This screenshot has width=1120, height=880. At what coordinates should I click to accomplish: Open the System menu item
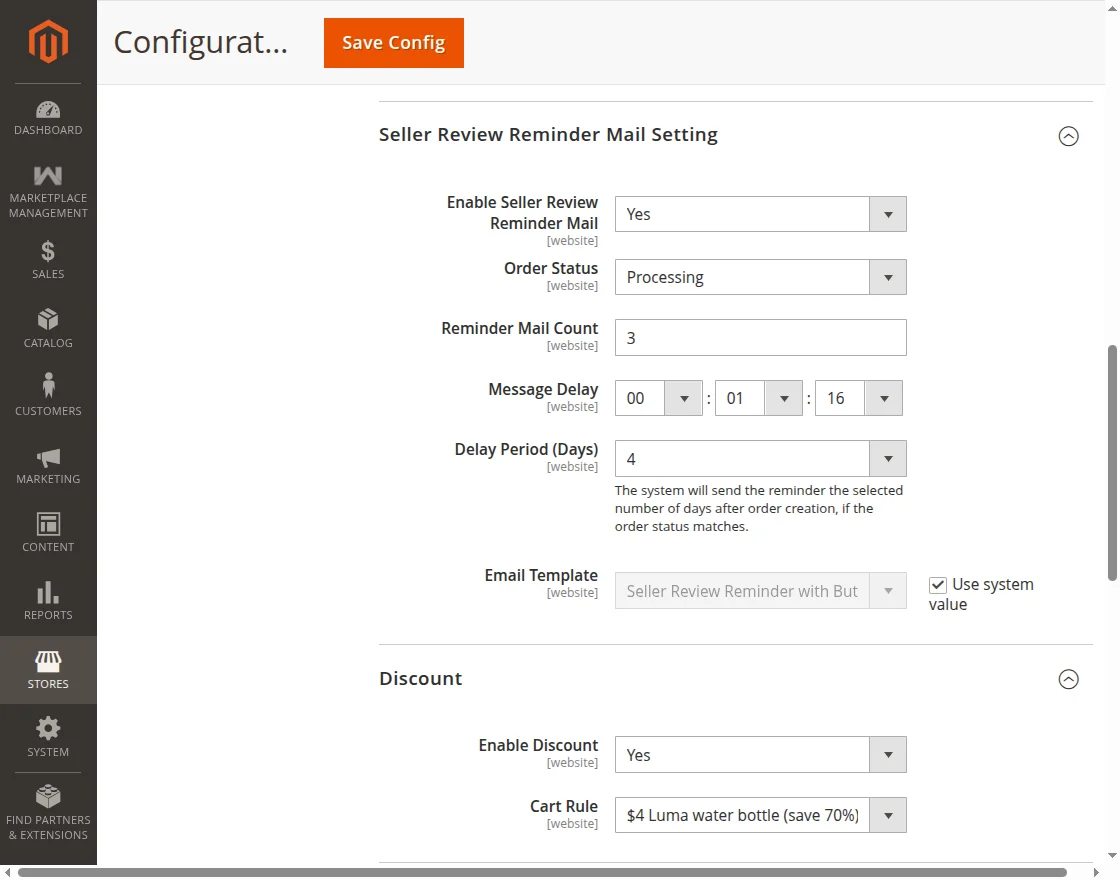[x=48, y=737]
